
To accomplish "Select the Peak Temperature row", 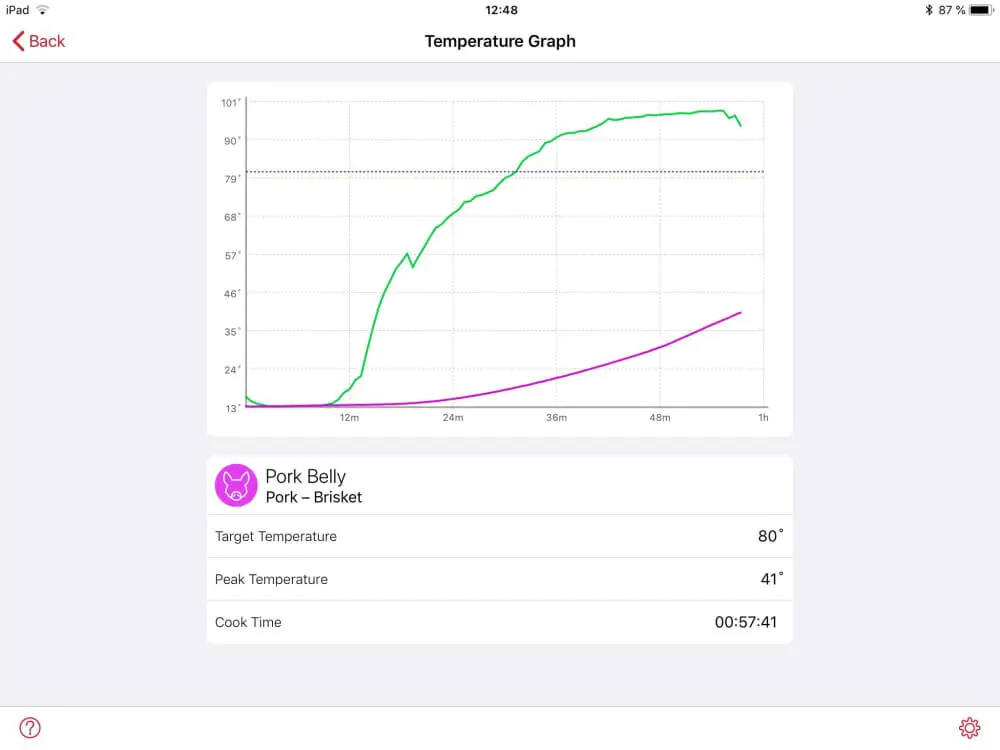I will click(x=499, y=579).
